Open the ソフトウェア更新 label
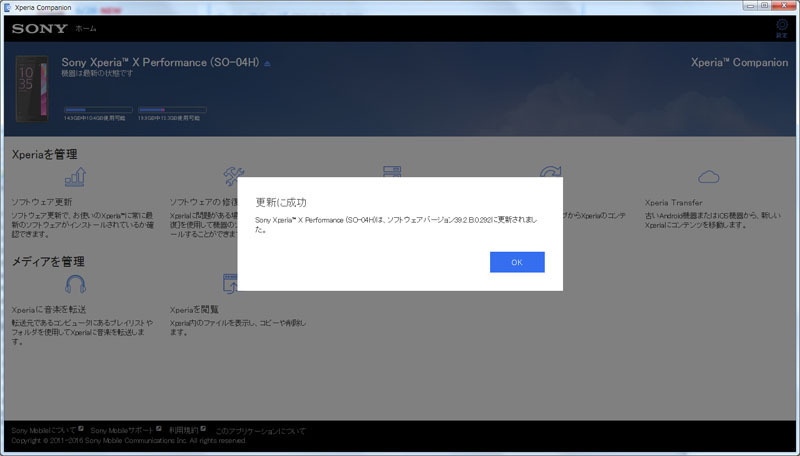 pos(42,202)
